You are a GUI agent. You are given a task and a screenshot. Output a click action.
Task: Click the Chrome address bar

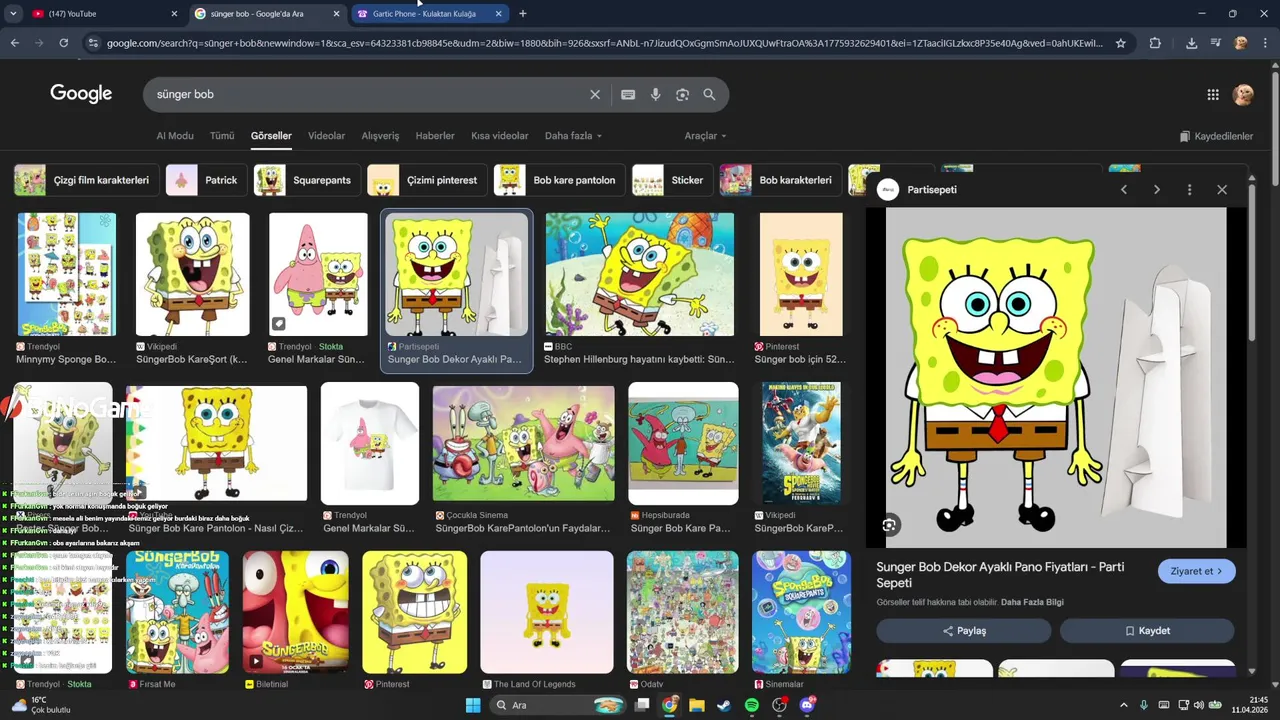coord(604,43)
